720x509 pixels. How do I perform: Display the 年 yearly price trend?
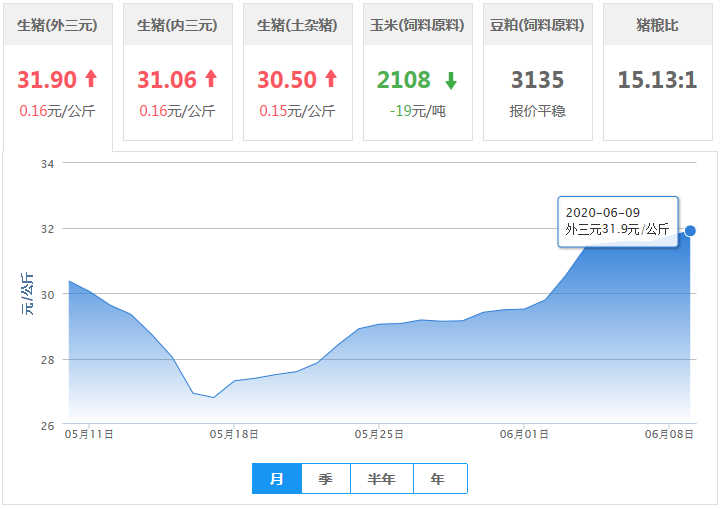[x=438, y=479]
